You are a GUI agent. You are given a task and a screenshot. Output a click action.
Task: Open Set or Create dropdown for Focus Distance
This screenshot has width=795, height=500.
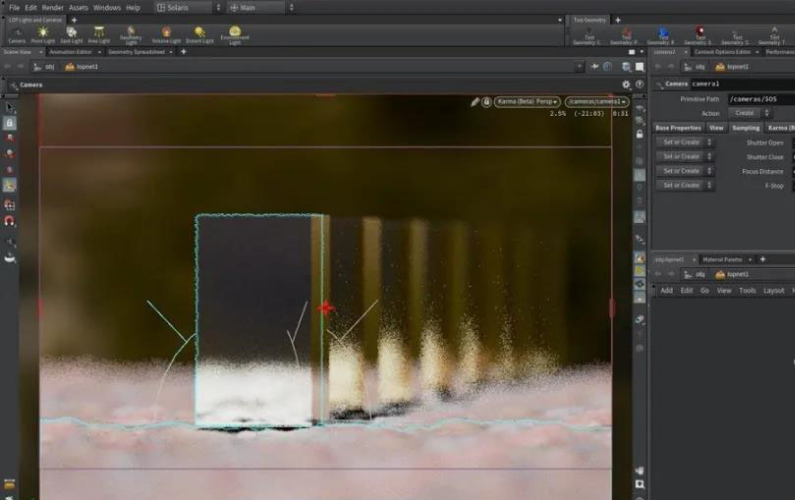[x=685, y=171]
